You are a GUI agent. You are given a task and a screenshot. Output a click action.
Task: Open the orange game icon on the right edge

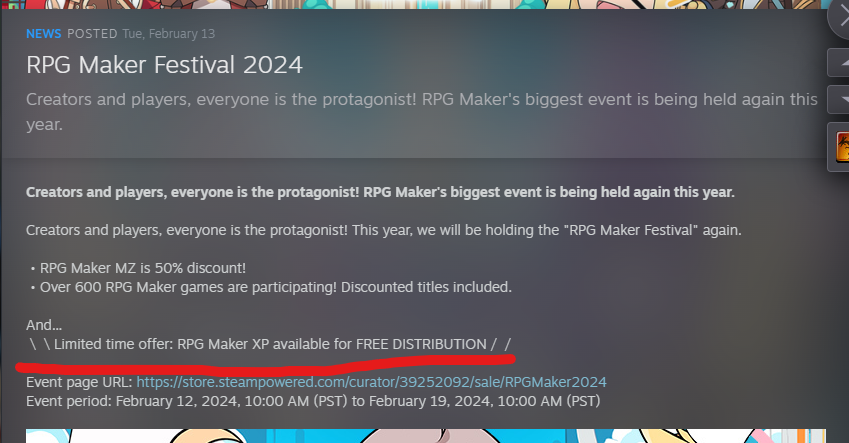tap(841, 147)
